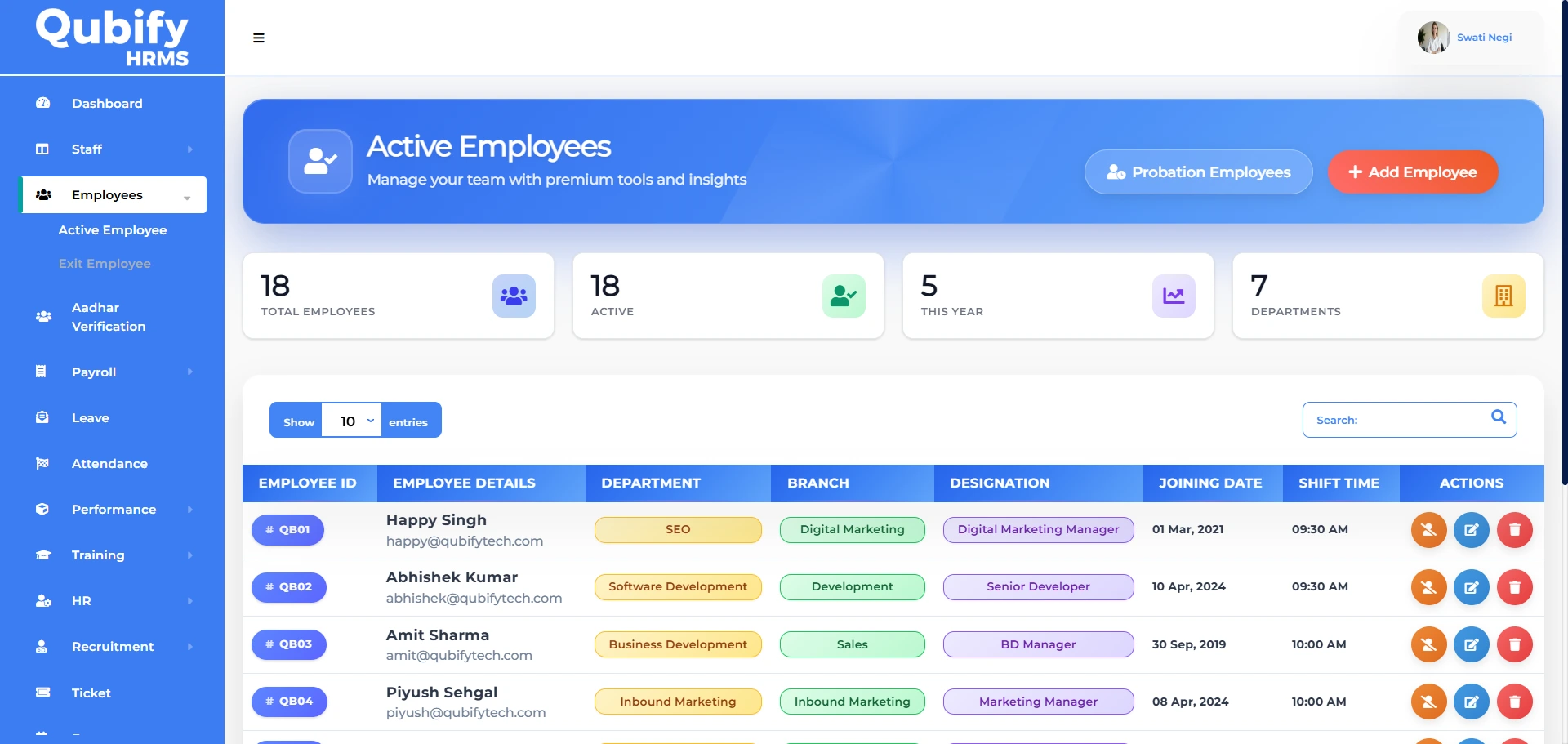
Task: Collapse the Employees sidebar section
Action: click(114, 195)
